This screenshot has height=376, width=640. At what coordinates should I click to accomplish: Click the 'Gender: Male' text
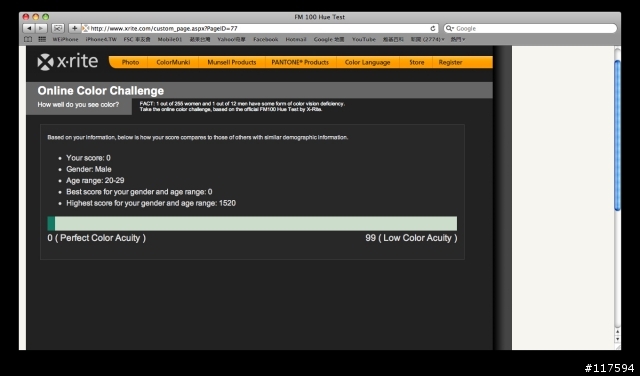[x=89, y=169]
